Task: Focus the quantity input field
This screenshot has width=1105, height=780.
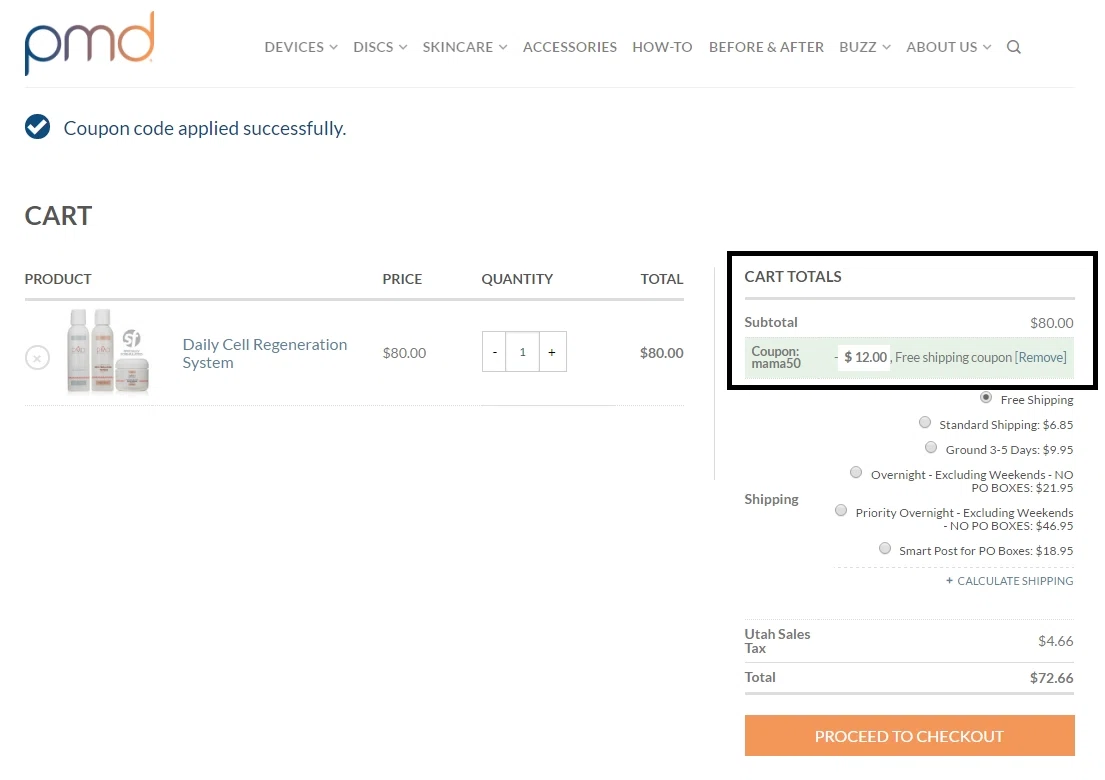Action: pyautogui.click(x=523, y=352)
